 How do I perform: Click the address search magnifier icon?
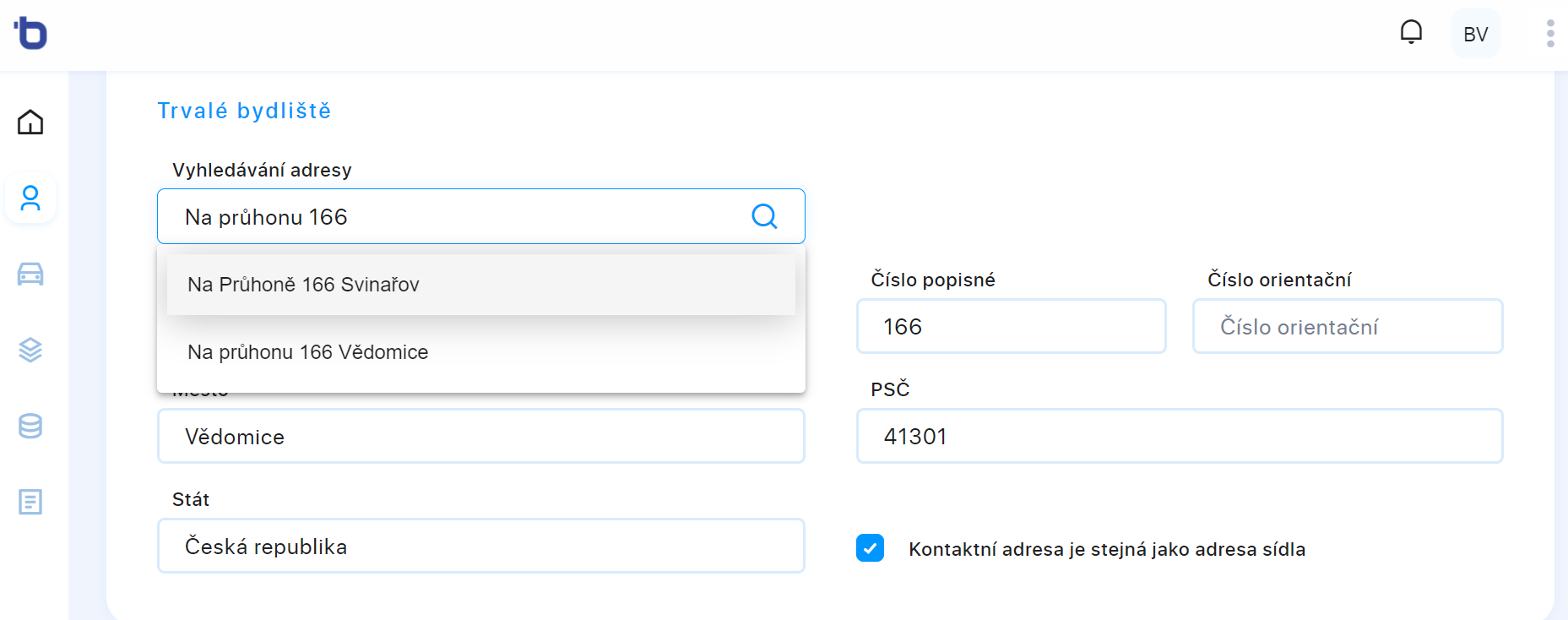tap(764, 216)
